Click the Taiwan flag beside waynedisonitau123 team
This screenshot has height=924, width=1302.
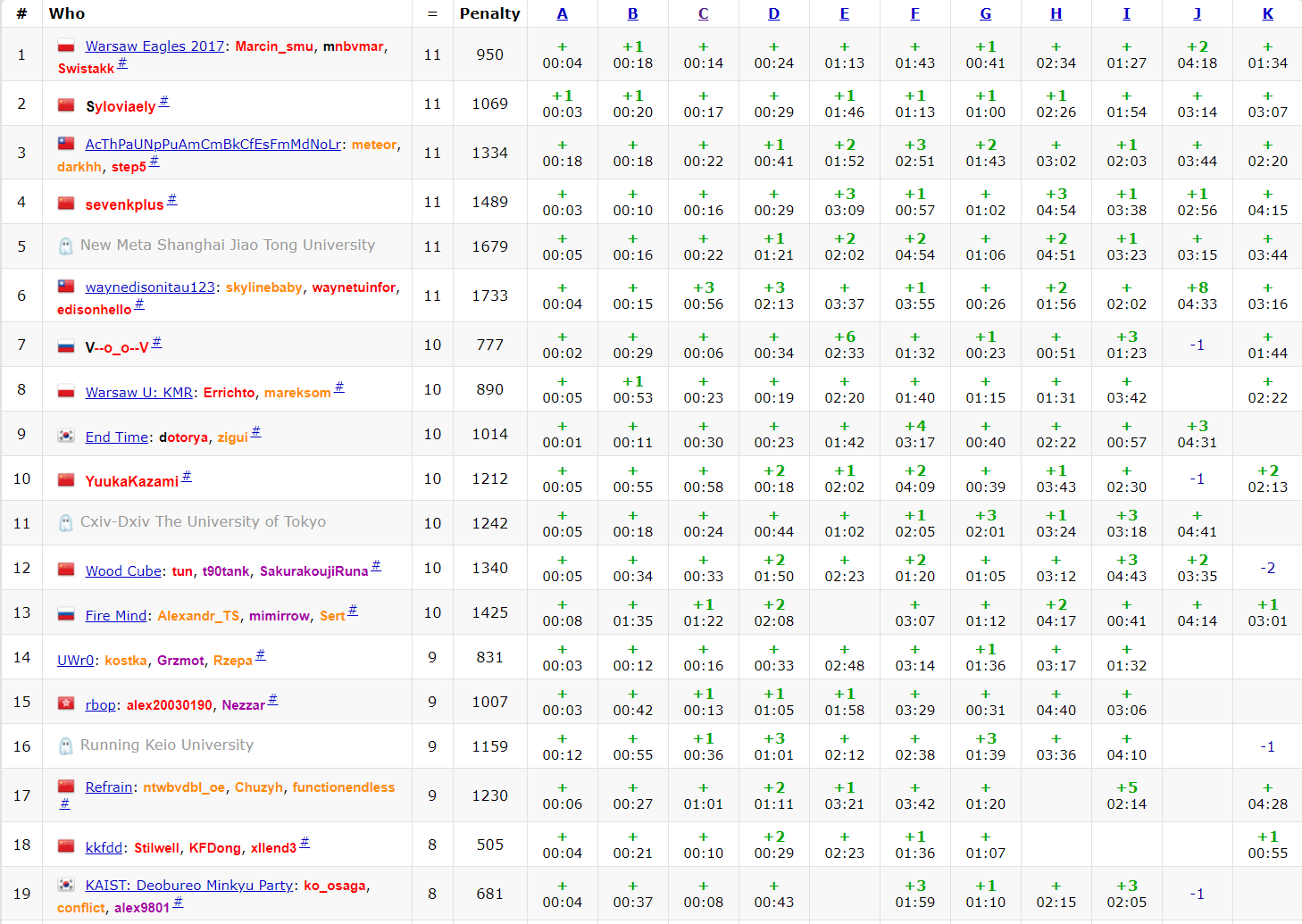(66, 287)
